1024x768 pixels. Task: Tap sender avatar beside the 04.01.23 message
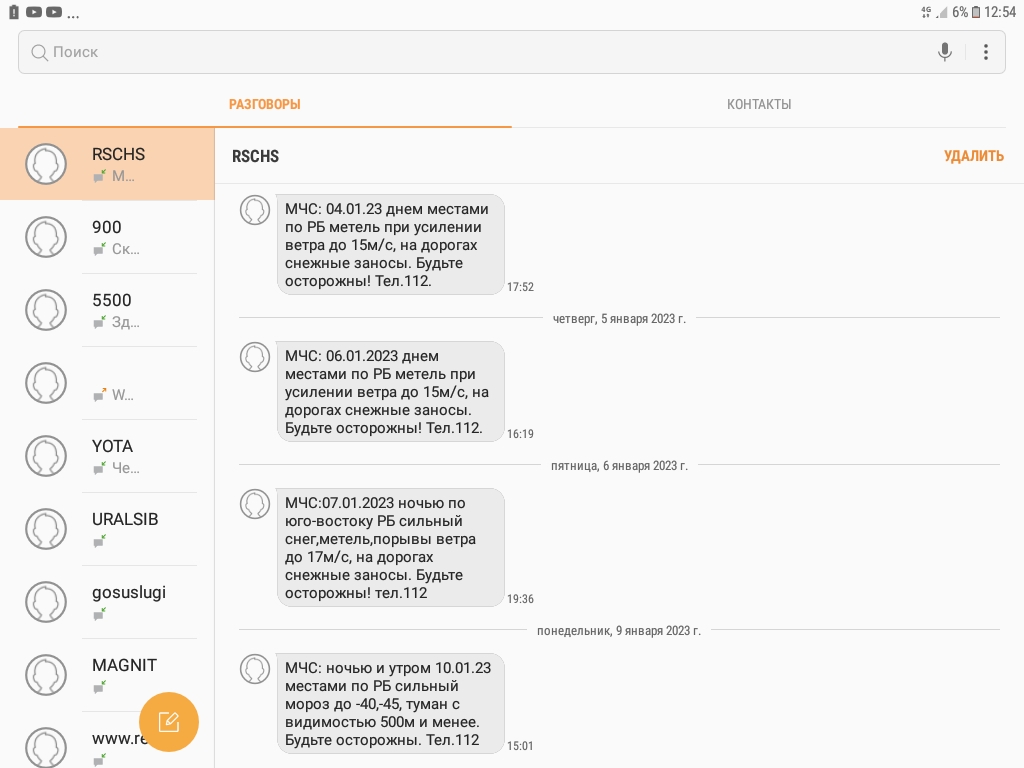coord(255,210)
